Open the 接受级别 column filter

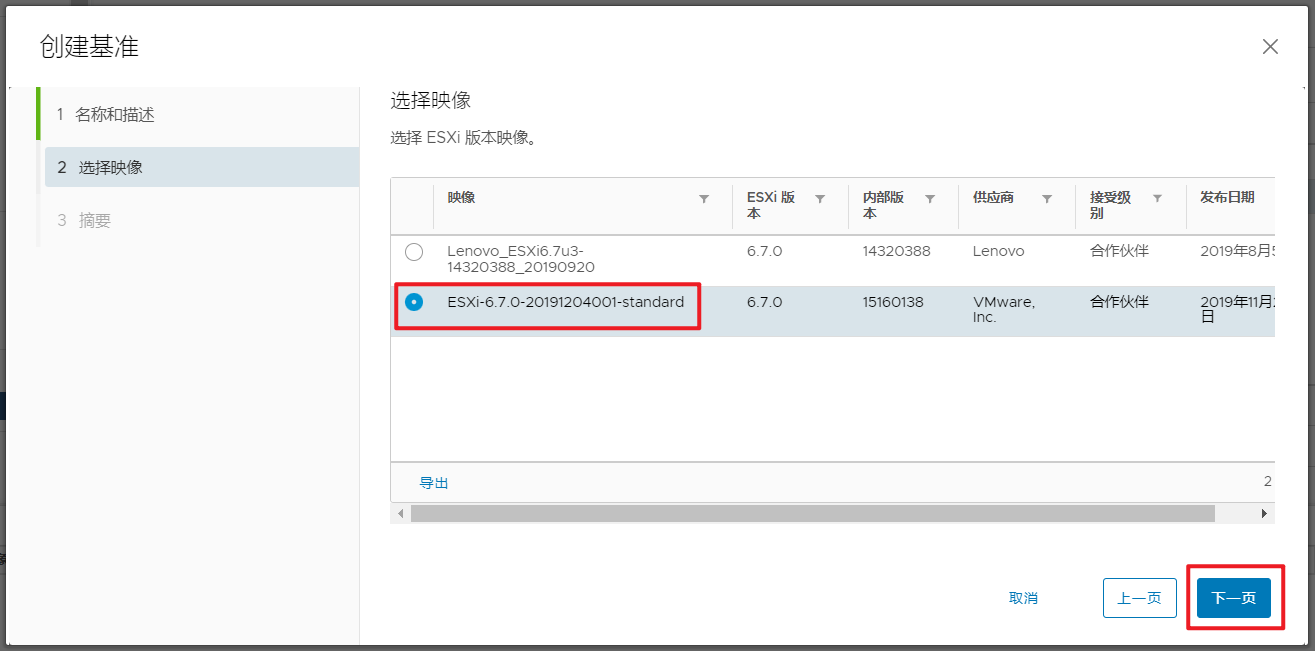[x=1157, y=199]
